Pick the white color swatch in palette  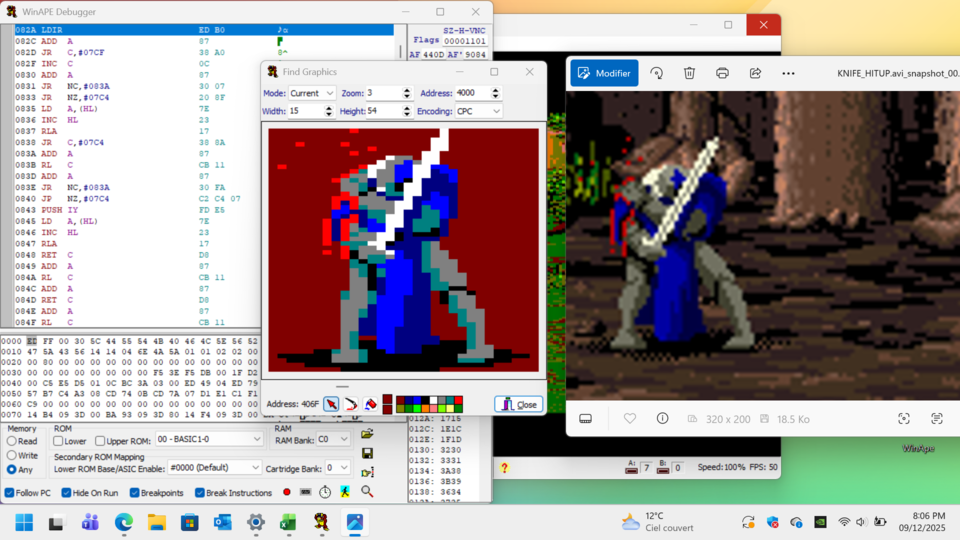point(433,400)
